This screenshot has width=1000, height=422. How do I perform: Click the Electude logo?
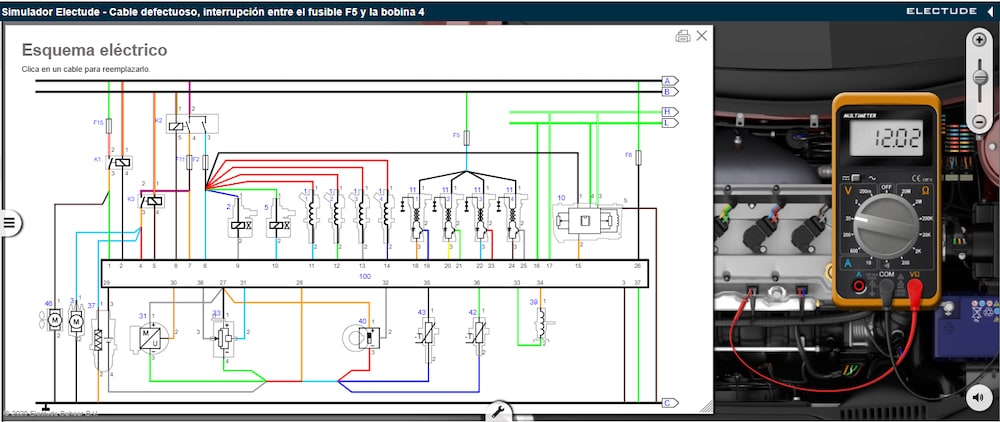tap(945, 11)
